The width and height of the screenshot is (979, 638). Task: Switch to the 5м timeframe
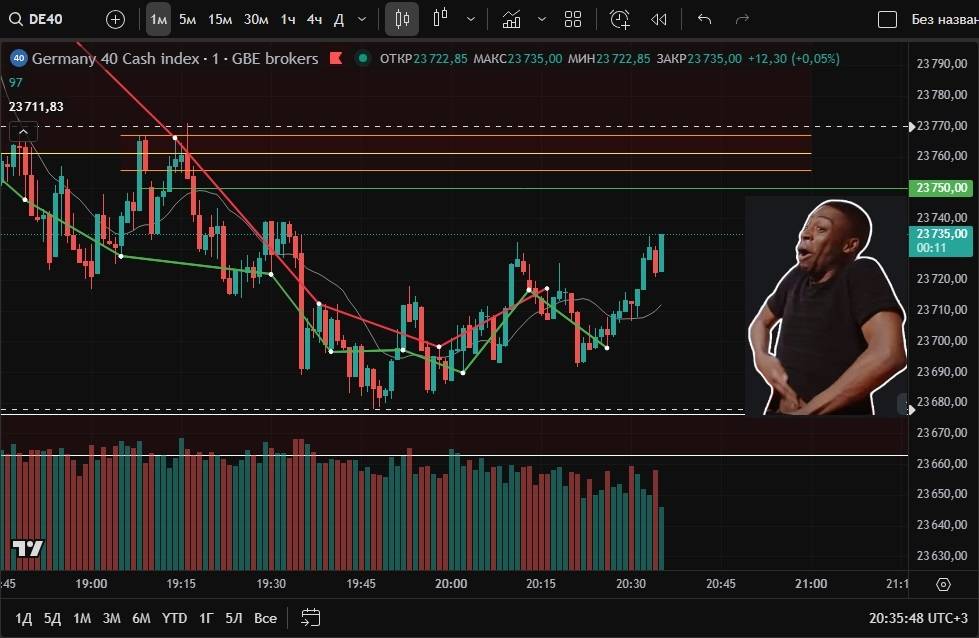tap(187, 19)
